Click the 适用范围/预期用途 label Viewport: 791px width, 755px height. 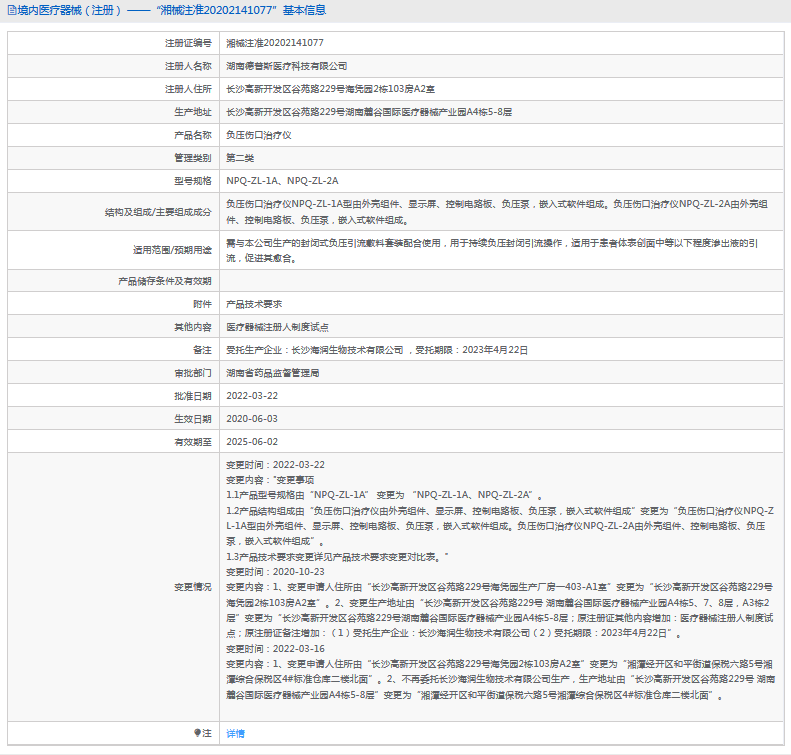pyautogui.click(x=172, y=250)
